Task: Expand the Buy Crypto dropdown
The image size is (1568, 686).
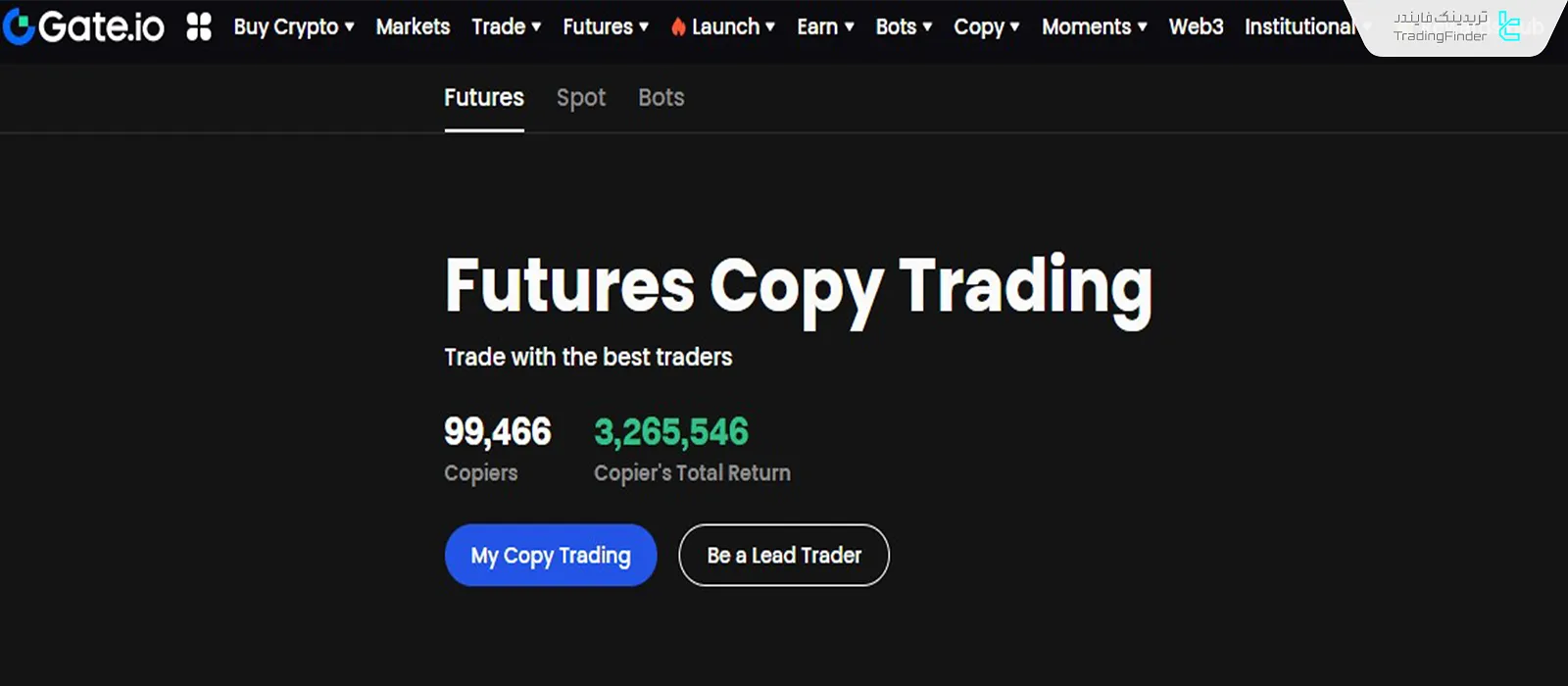Action: pos(293,26)
